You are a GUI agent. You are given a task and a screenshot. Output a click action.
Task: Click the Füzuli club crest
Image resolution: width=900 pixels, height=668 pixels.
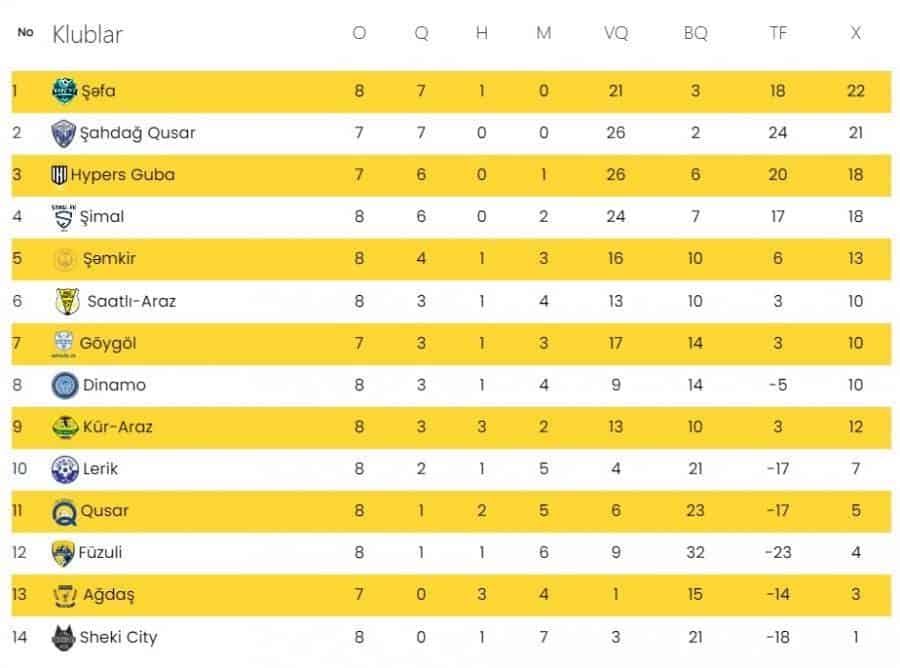(63, 553)
